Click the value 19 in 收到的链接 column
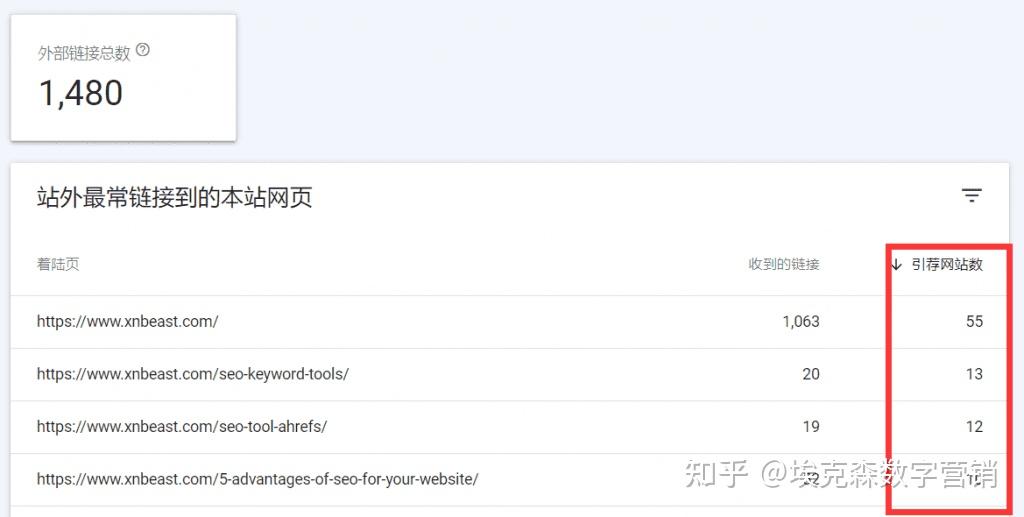Viewport: 1024px width, 517px height. (811, 427)
